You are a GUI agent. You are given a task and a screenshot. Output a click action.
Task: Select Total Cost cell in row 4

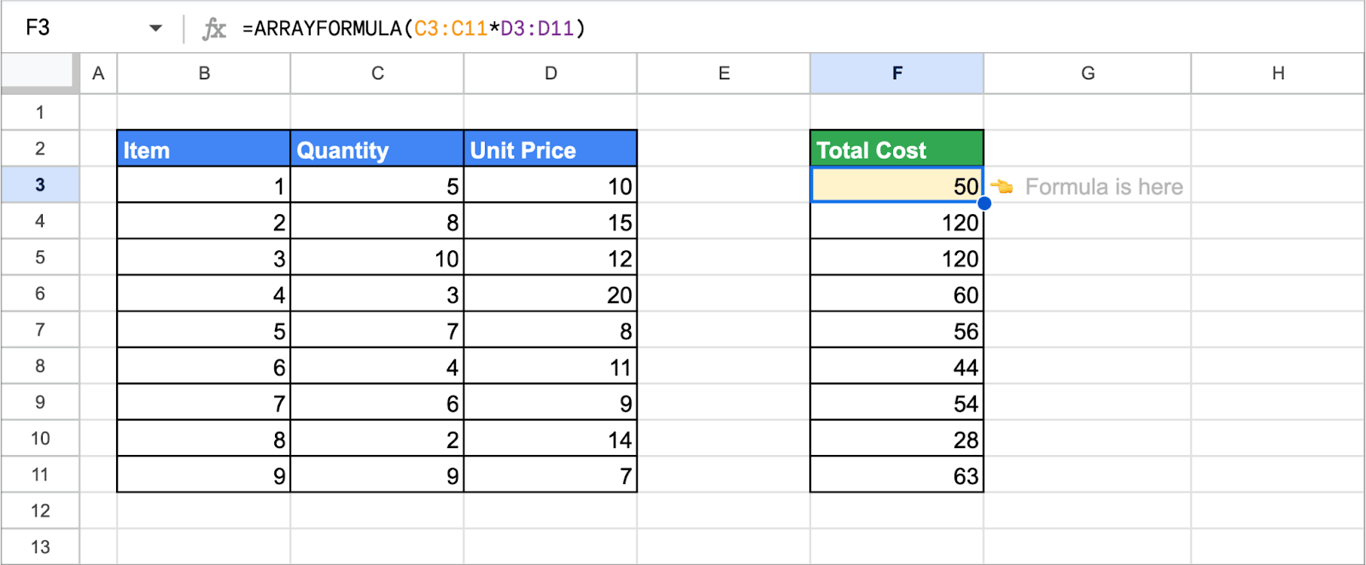click(x=897, y=221)
